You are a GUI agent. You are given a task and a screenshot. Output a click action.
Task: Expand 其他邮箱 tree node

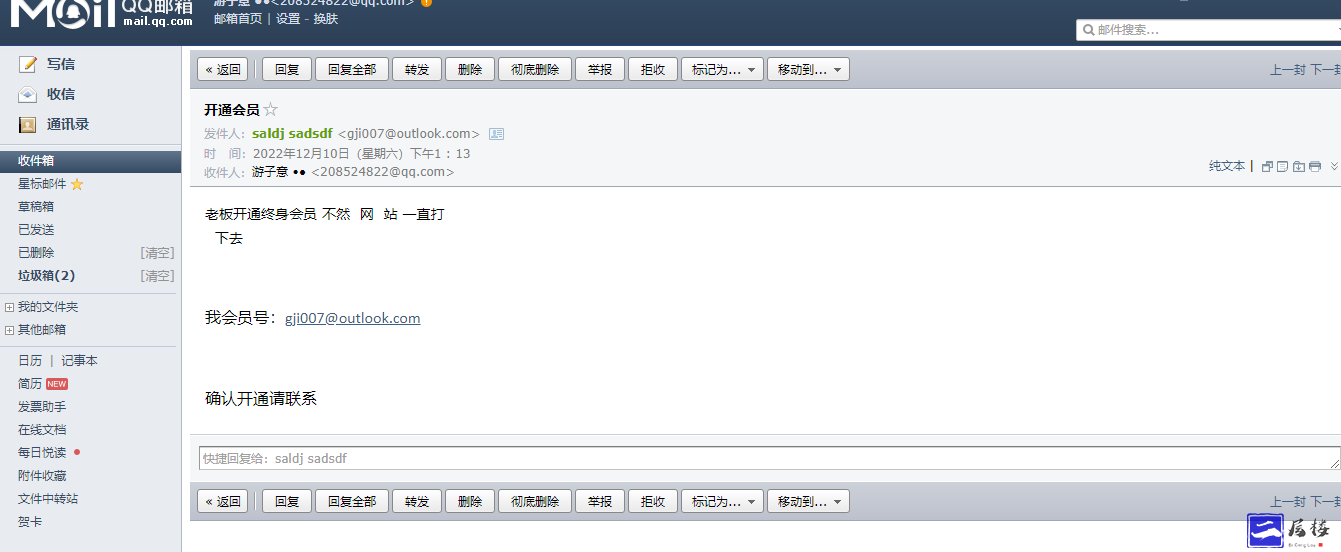point(9,330)
